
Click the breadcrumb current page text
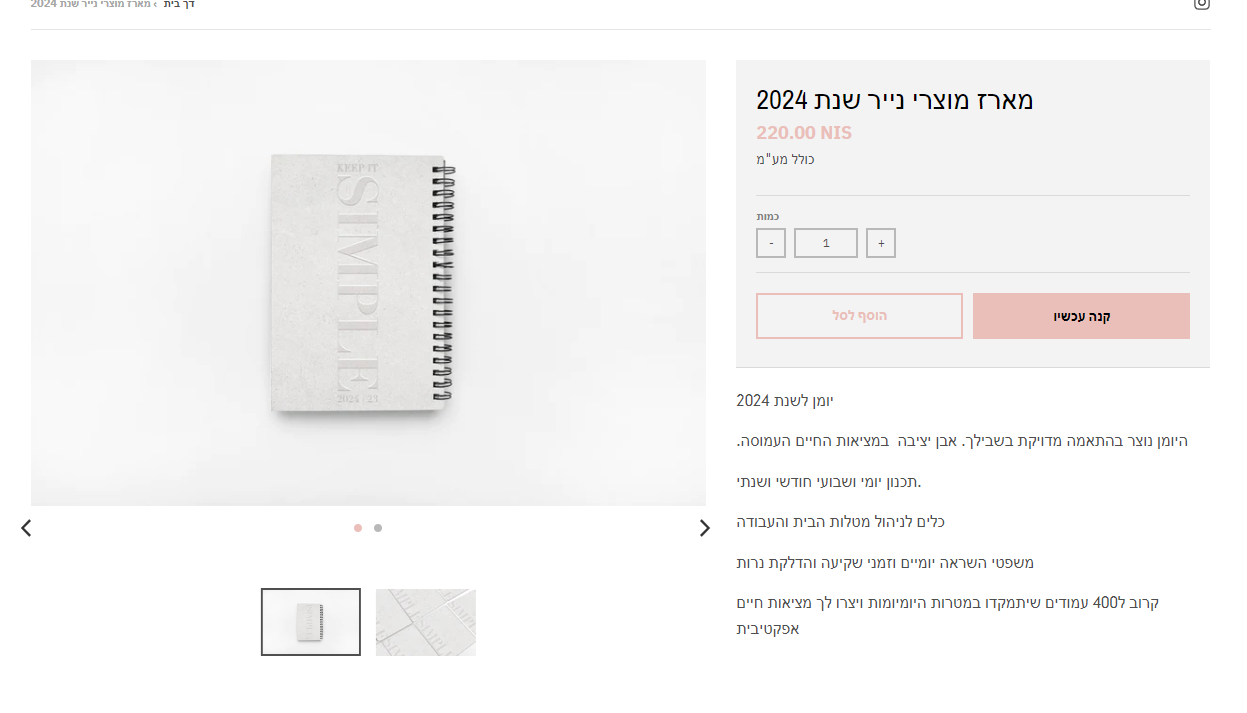click(x=90, y=4)
